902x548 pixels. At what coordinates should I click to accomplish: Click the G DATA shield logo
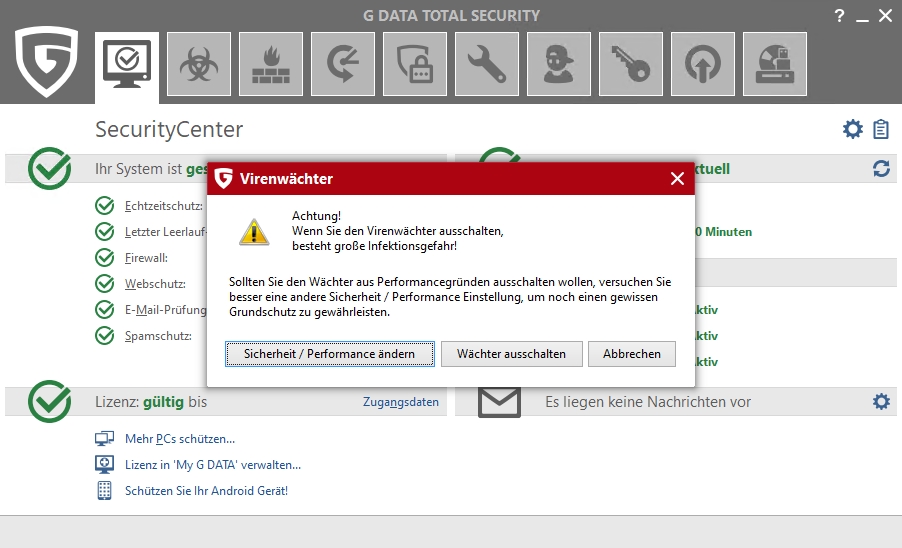pos(46,60)
